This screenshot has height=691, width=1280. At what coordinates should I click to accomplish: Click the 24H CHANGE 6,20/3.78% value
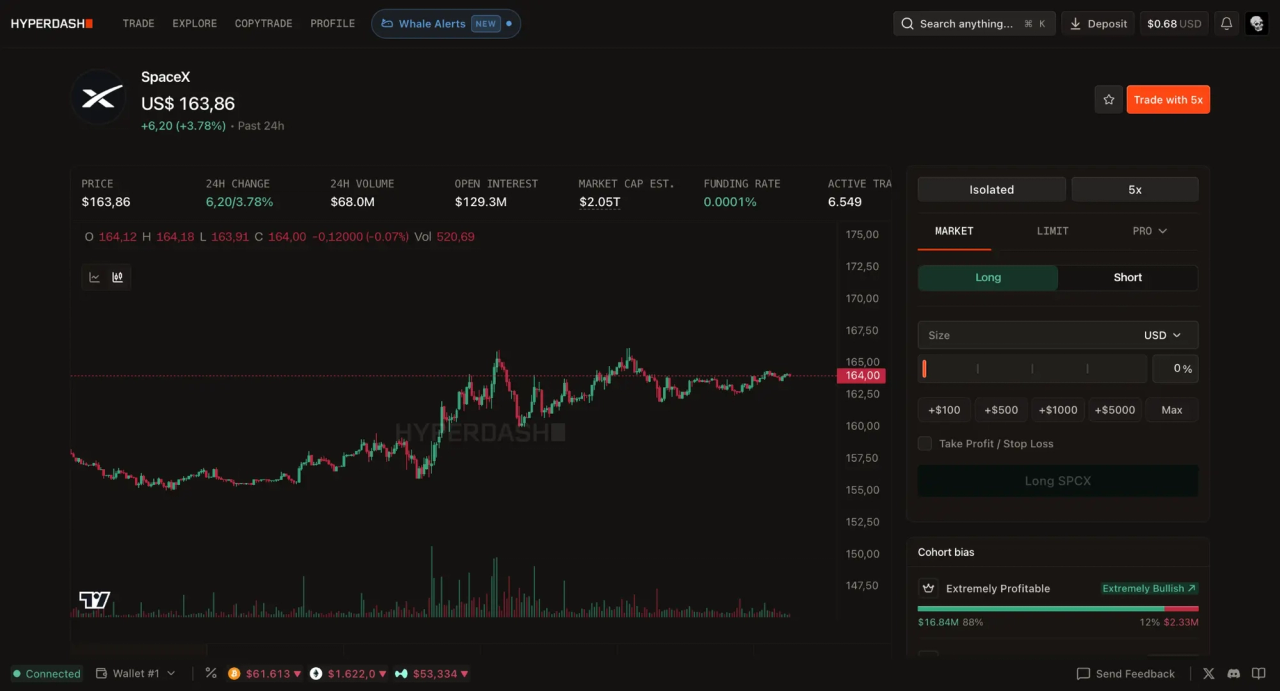(239, 202)
